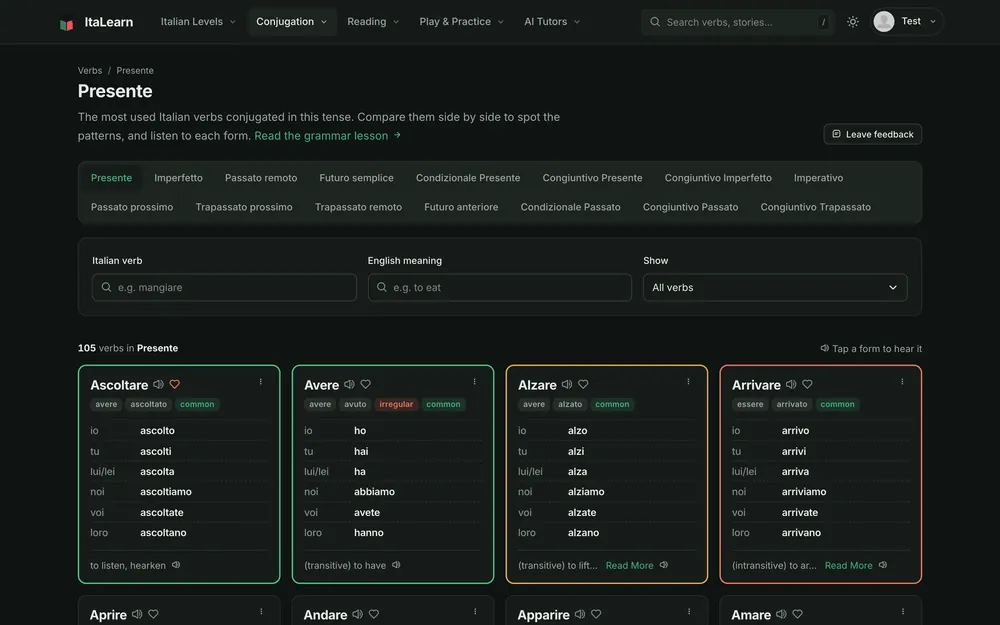Favorite the Alzare verb card
This screenshot has height=625, width=1000.
point(583,385)
